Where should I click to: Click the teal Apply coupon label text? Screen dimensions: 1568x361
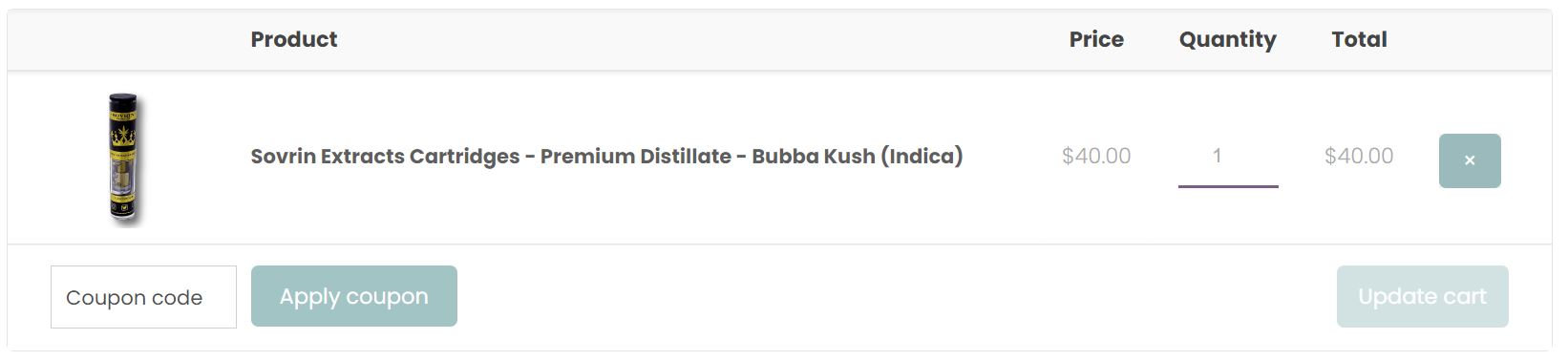354,297
